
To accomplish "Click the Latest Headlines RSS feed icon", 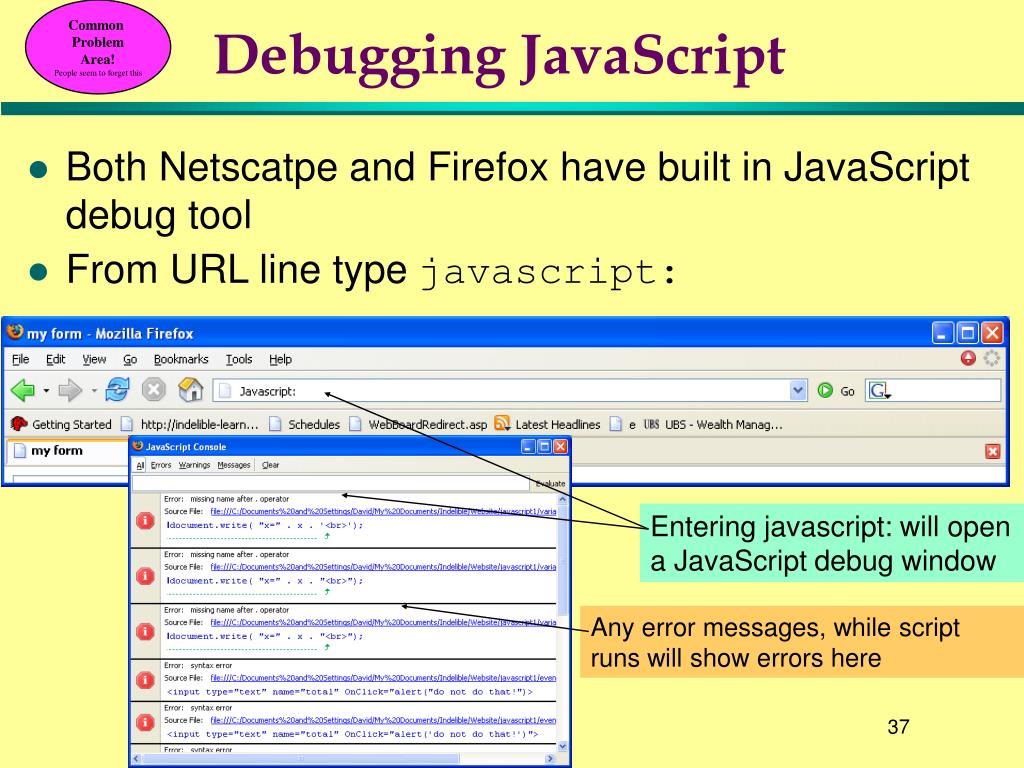I will click(502, 424).
